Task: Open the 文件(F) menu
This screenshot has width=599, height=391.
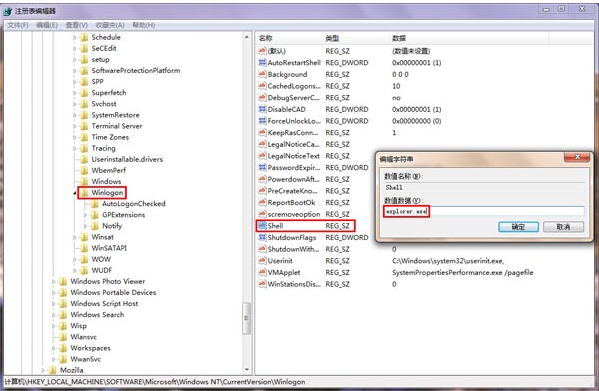Action: pyautogui.click(x=18, y=25)
